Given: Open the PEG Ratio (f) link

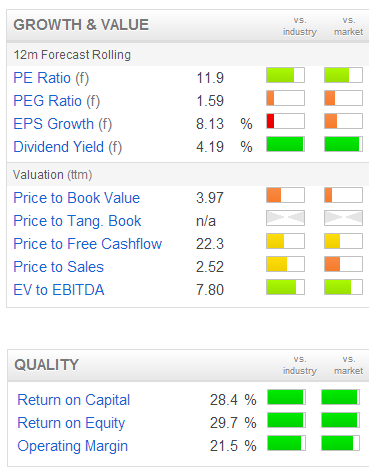Looking at the screenshot, I should (57, 101).
